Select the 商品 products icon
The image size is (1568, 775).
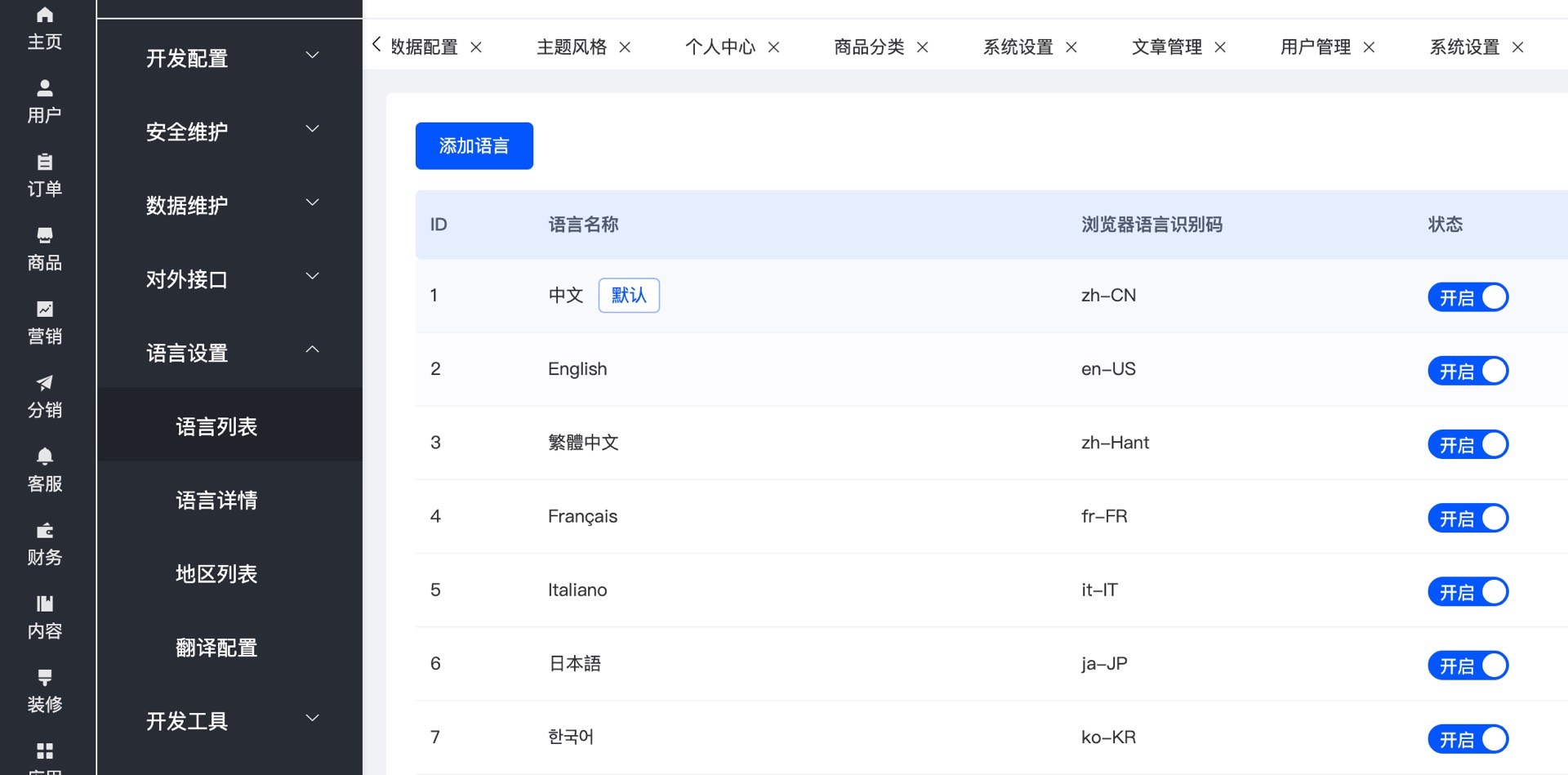(45, 236)
